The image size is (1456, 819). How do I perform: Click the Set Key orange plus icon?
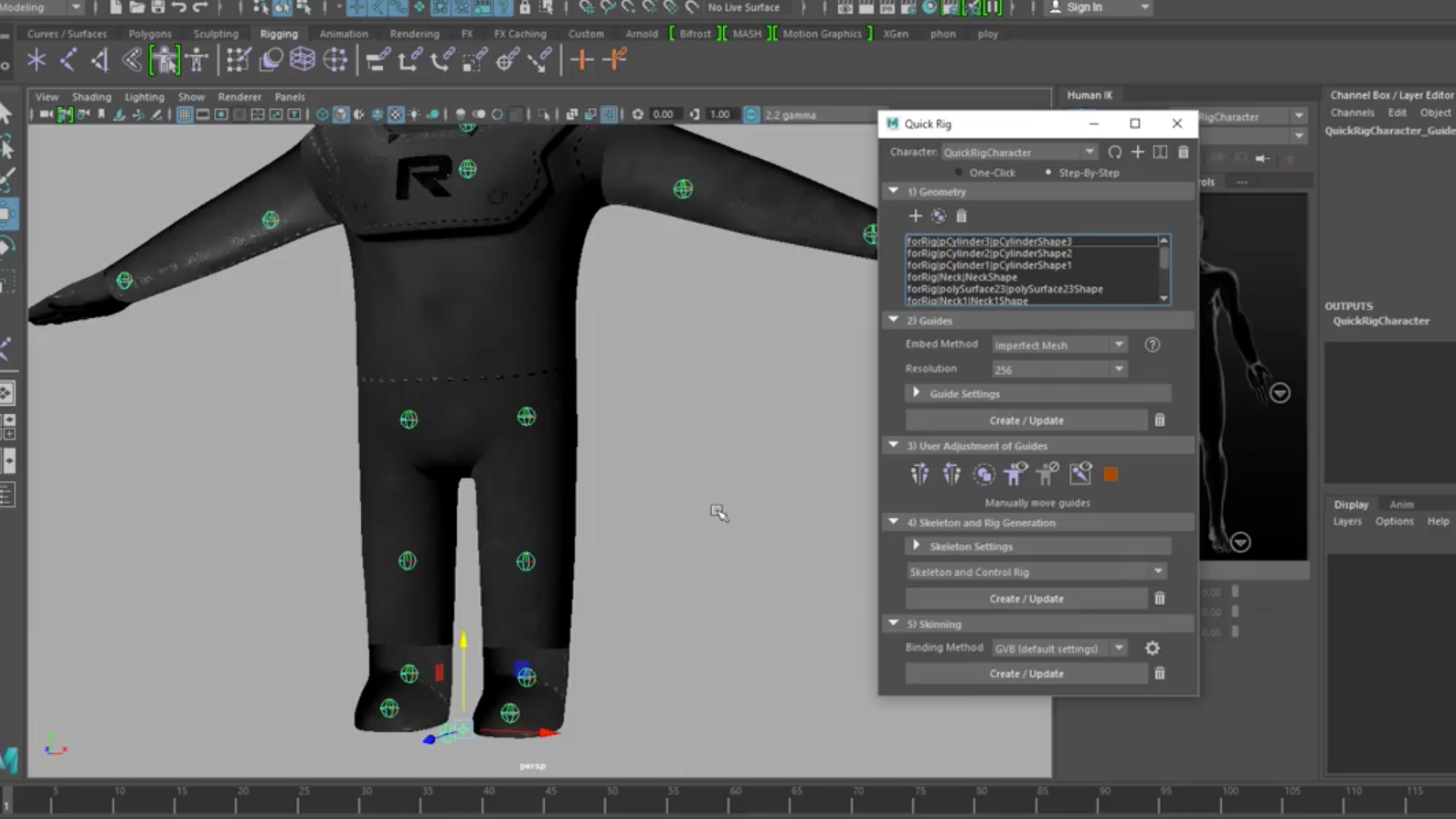coord(581,60)
